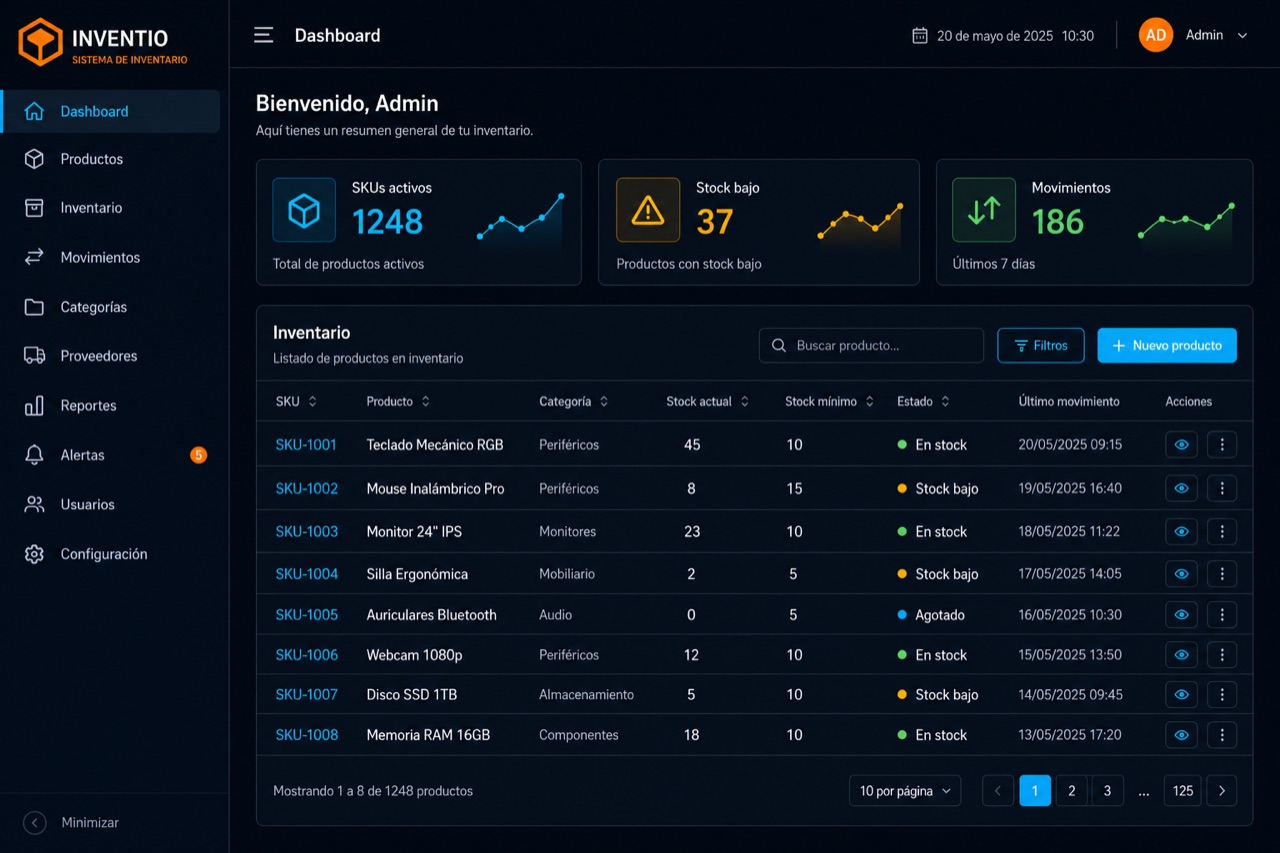Collapse sidebar using the Minimizar arrow icon
The height and width of the screenshot is (853, 1280).
(x=35, y=823)
